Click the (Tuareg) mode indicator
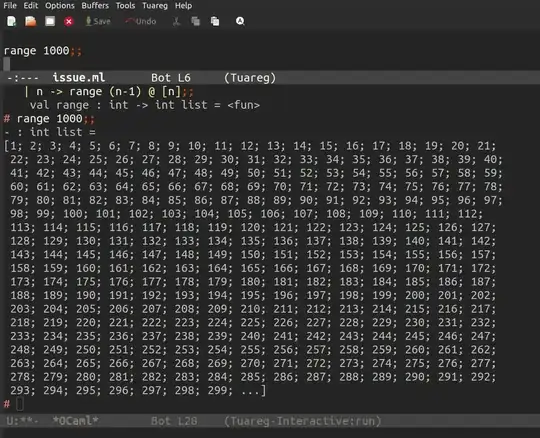540x438 pixels. click(x=250, y=78)
